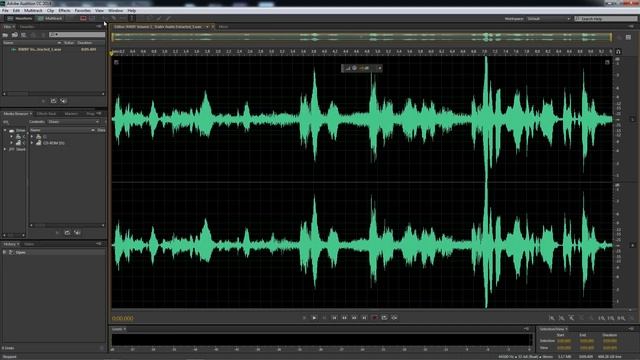Open the Window menu
Image resolution: width=640 pixels, height=360 pixels.
pyautogui.click(x=116, y=11)
